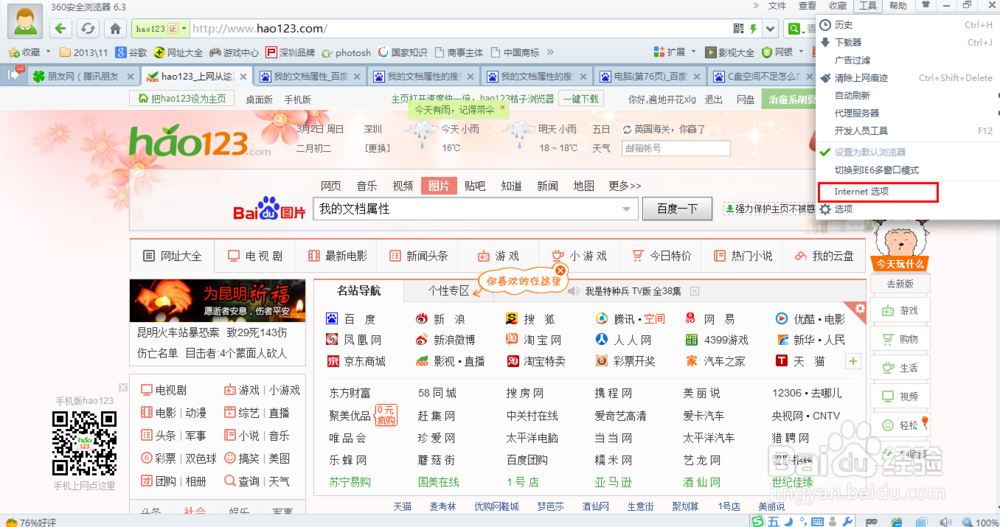Close the weather reminder tooltip

(503, 107)
